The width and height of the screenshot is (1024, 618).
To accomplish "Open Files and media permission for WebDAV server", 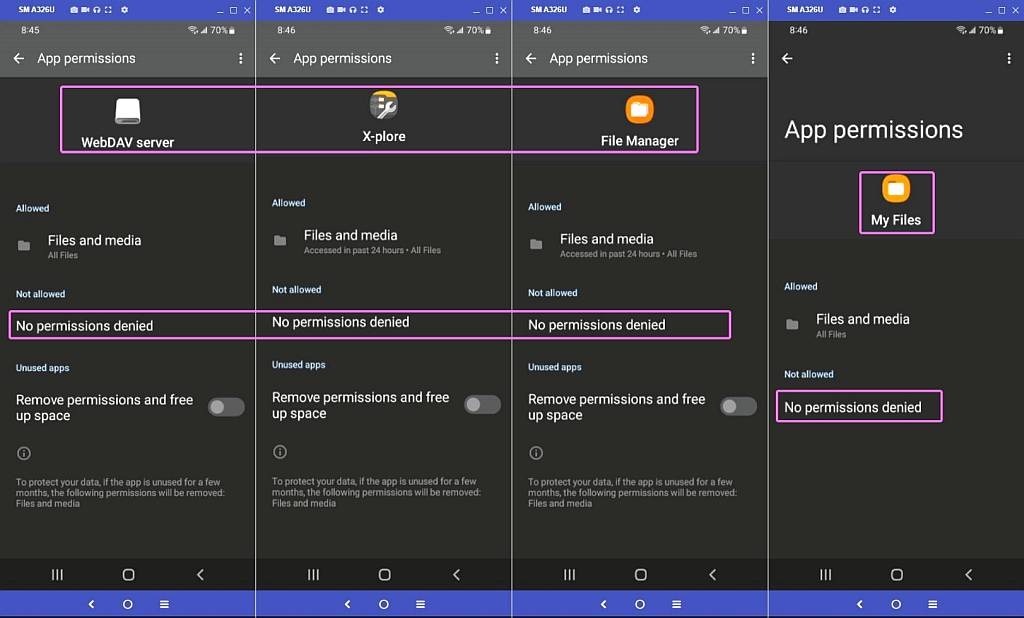I will point(128,246).
